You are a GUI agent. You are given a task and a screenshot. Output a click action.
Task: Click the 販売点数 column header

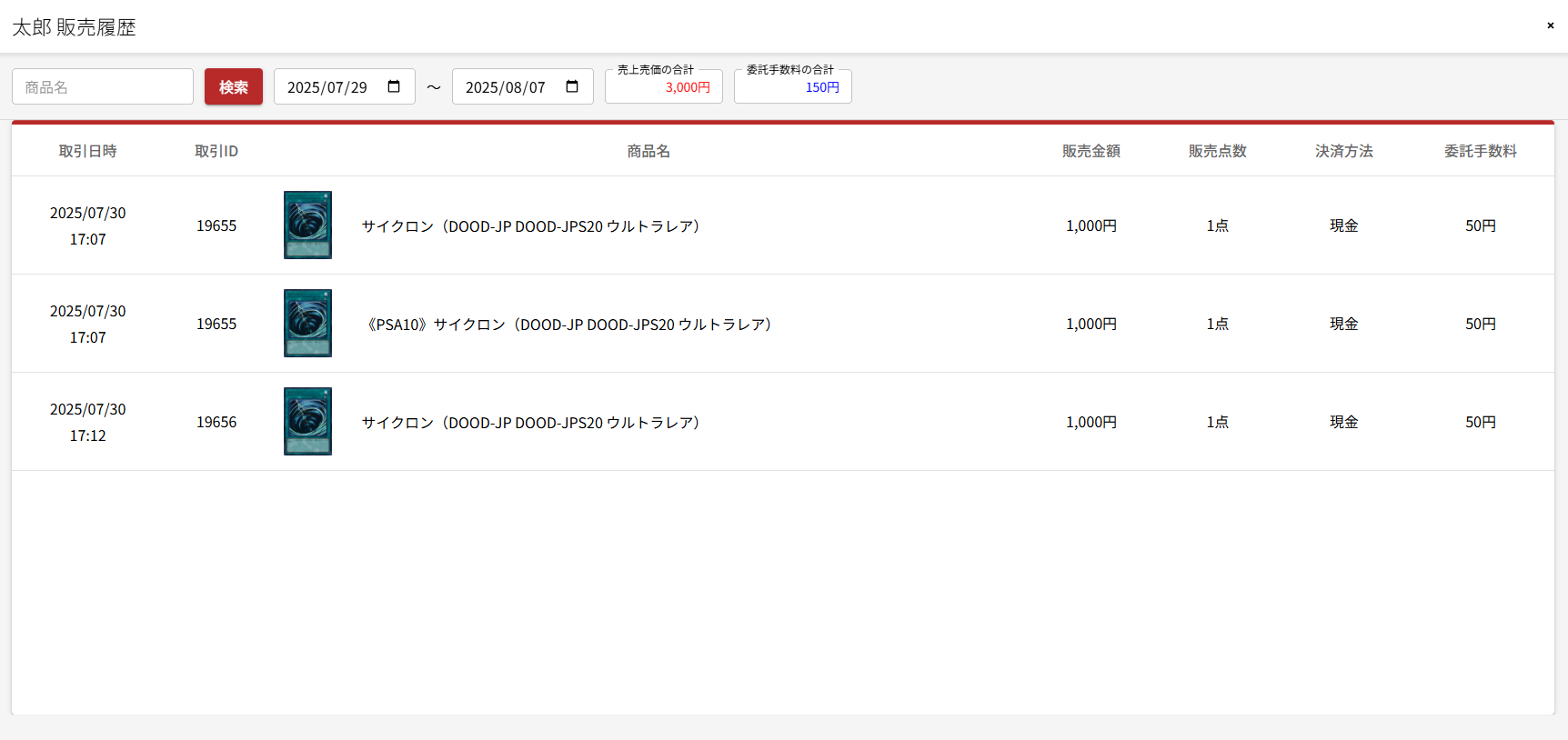tap(1218, 151)
